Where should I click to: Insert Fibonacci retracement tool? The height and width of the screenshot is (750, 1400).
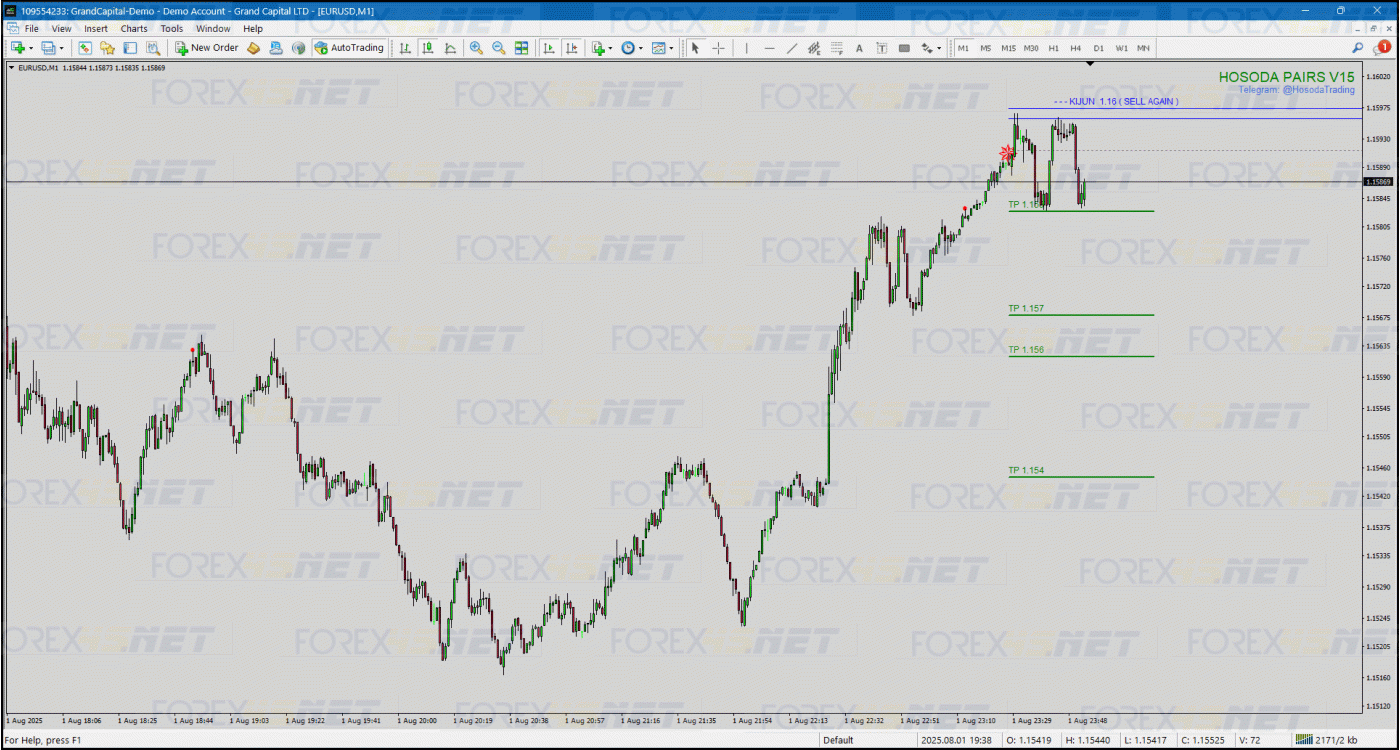(x=837, y=48)
